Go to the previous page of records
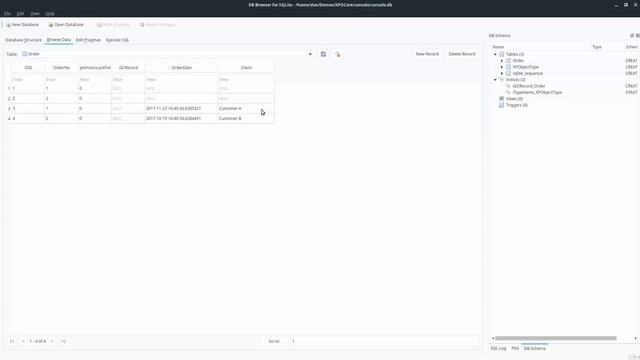The height and width of the screenshot is (360, 640). tap(23, 341)
